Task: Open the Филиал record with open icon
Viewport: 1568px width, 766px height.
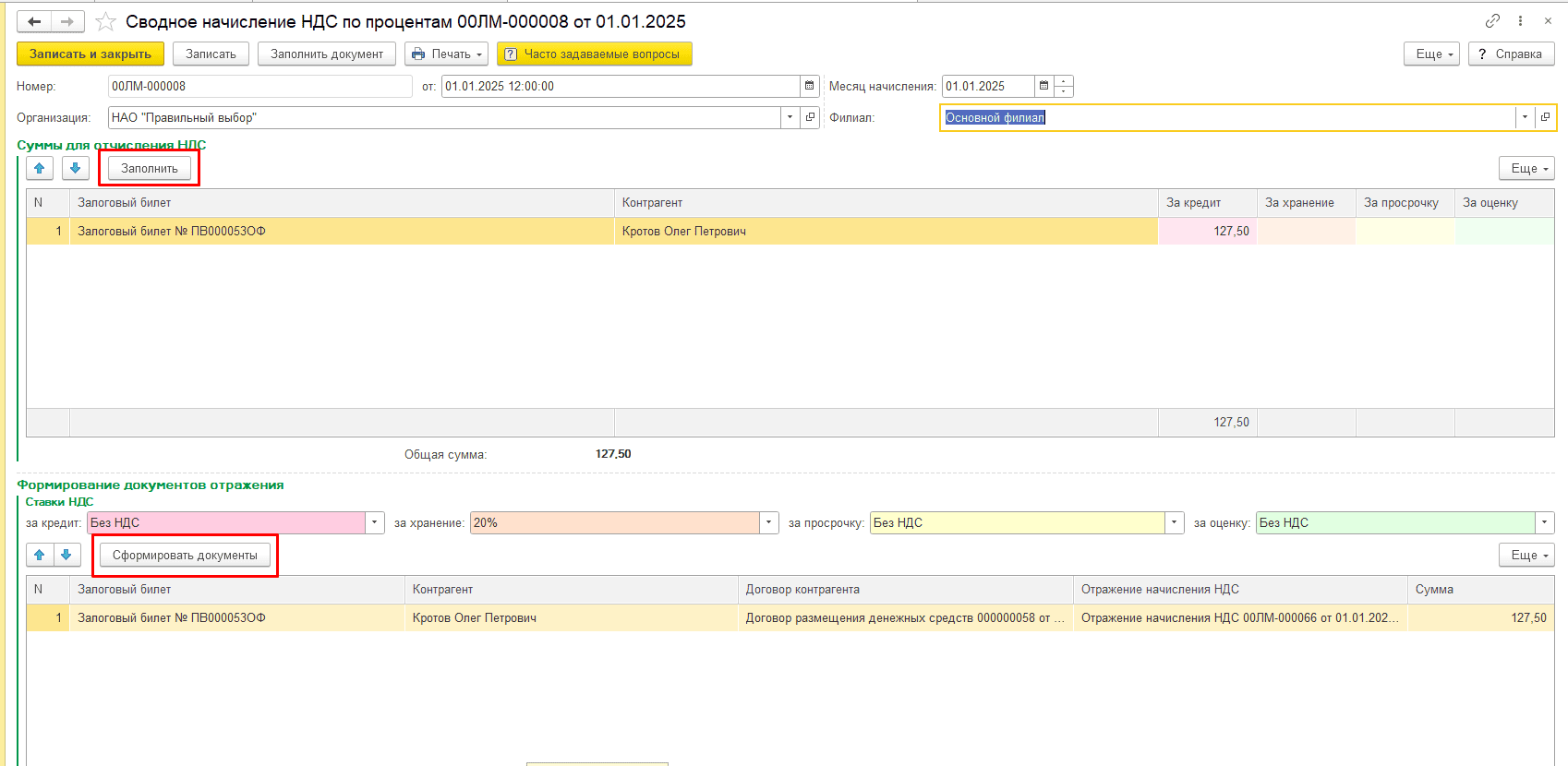Action: click(1545, 117)
